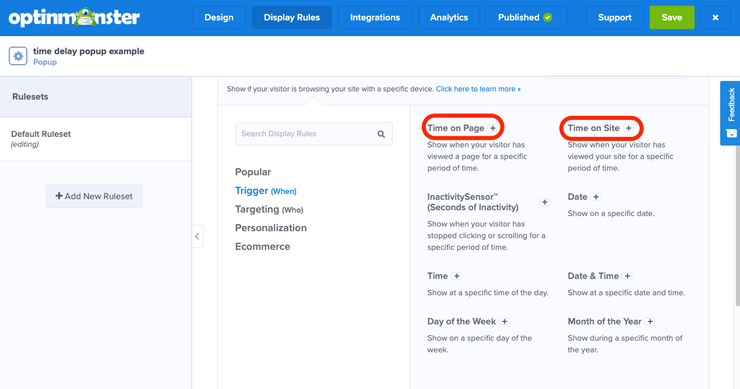This screenshot has height=389, width=740.
Task: Open the Display Rules tab
Action: (292, 17)
